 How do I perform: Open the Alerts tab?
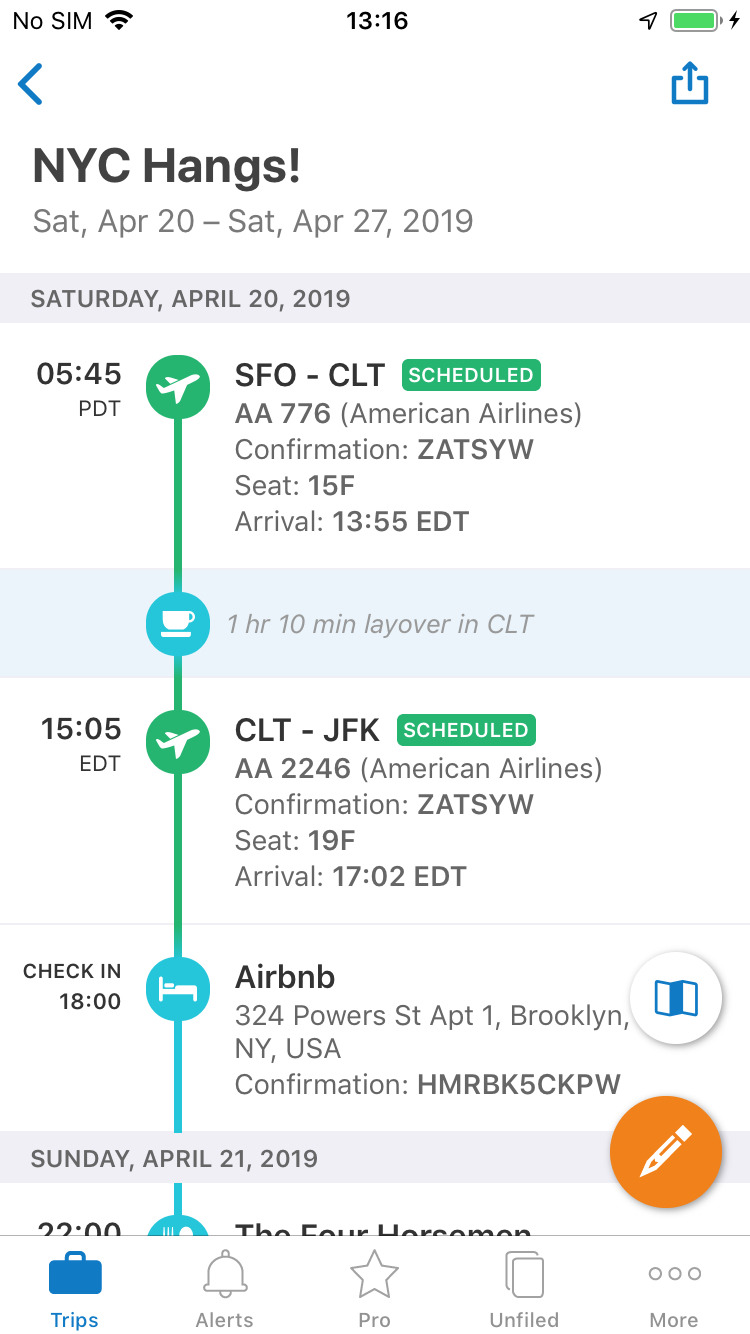coord(225,1288)
